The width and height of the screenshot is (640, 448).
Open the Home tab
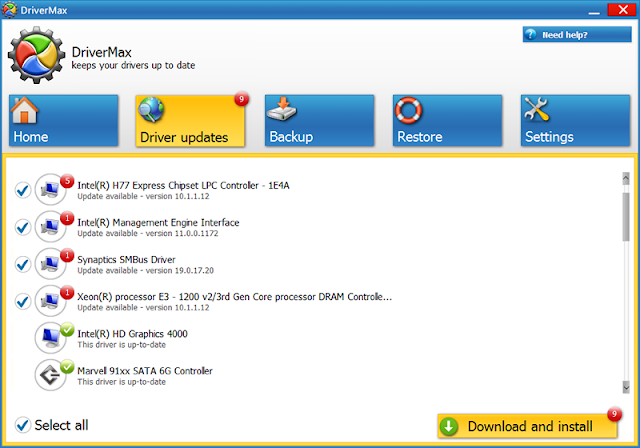tap(64, 120)
